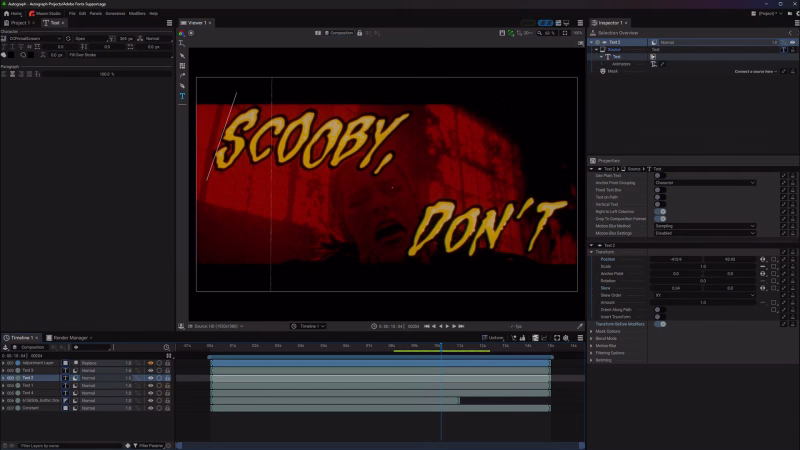Click the fit-to-frame icon in viewer header
Screen dimensions: 800x450
565,33
